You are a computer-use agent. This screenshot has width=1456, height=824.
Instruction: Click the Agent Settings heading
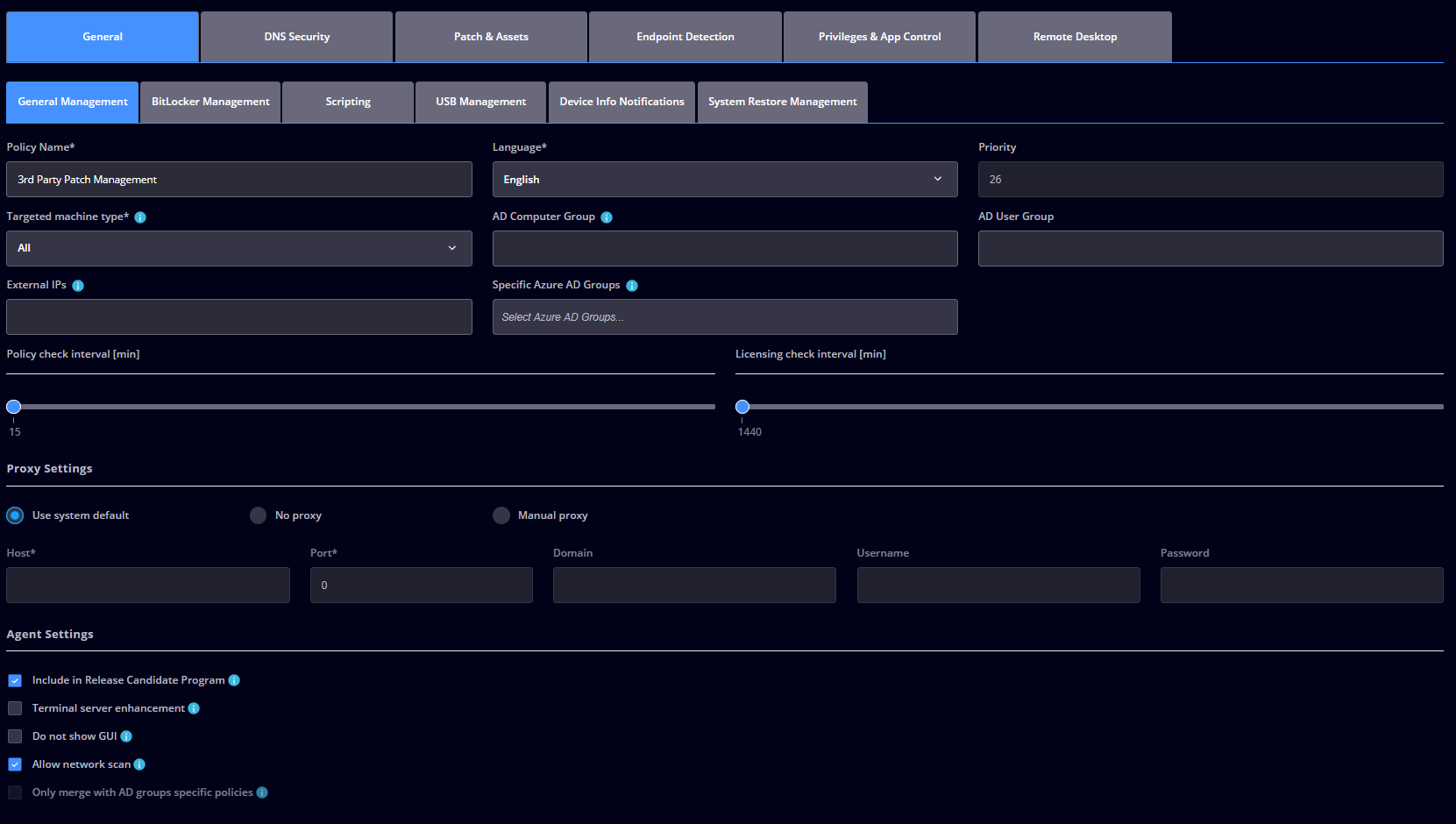(x=50, y=635)
